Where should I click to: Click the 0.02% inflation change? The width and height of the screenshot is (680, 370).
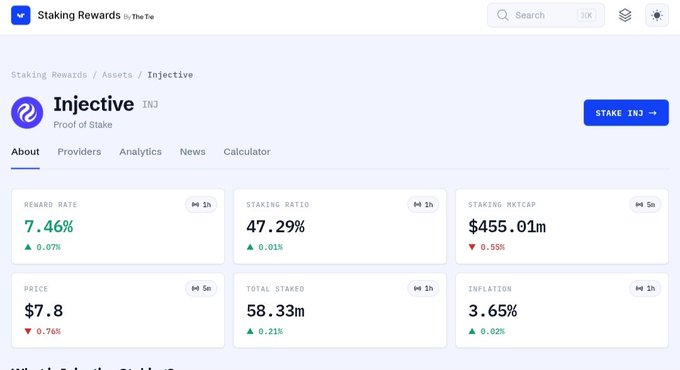493,331
